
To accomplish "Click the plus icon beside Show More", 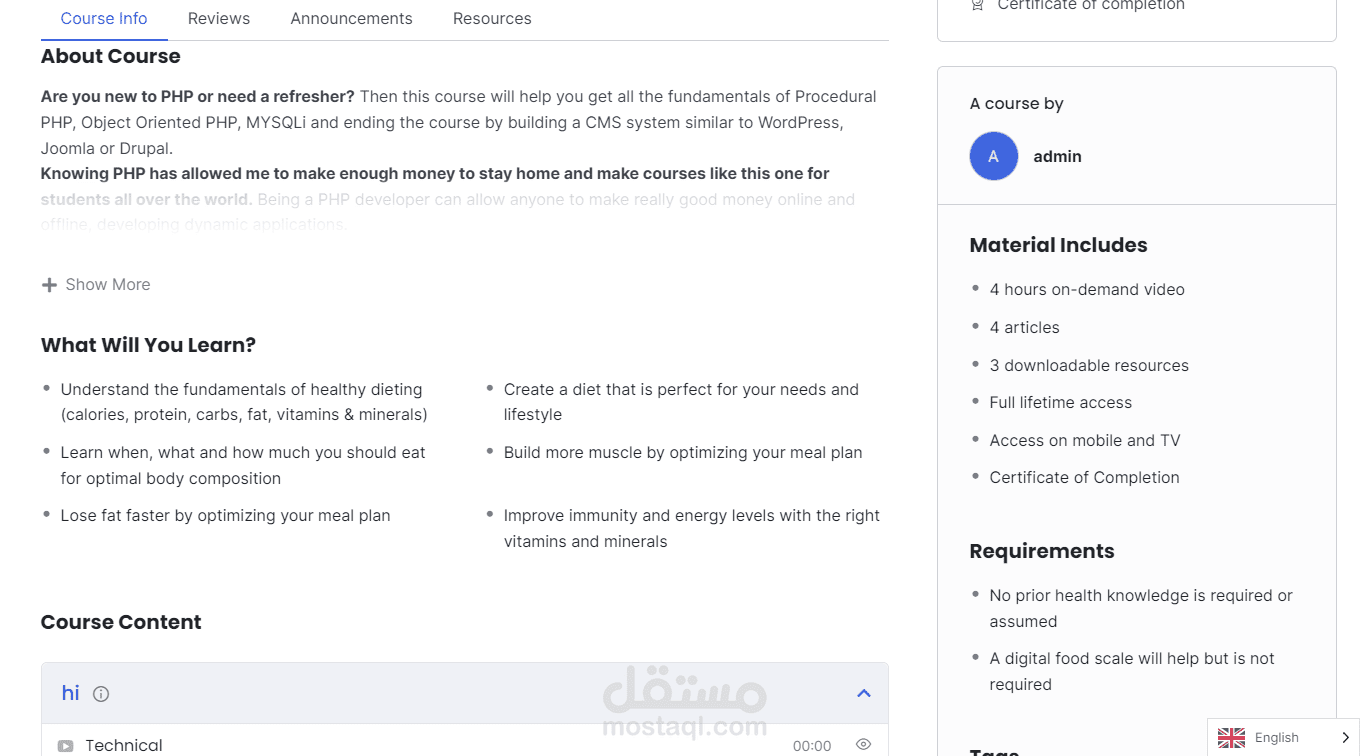I will (x=49, y=285).
